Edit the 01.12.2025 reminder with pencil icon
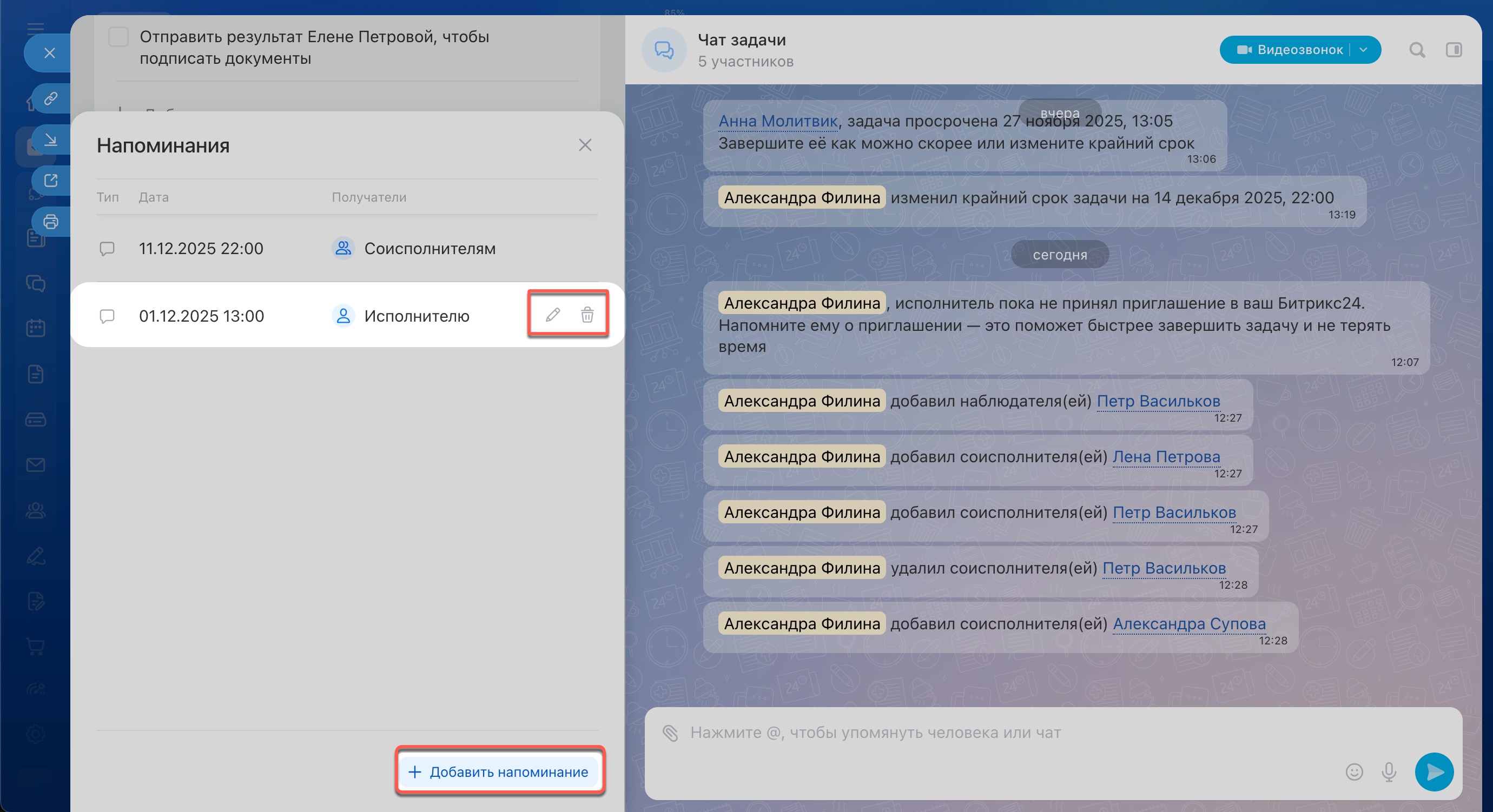 pyautogui.click(x=552, y=315)
